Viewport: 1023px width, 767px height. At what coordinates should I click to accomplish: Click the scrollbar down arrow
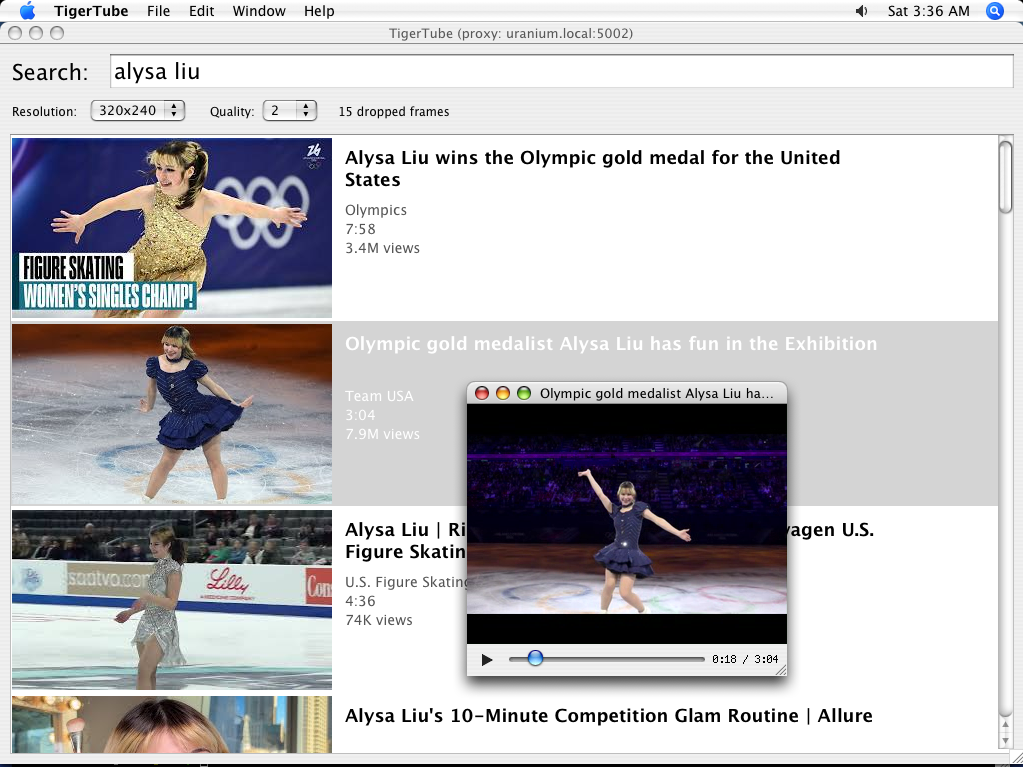(1005, 740)
